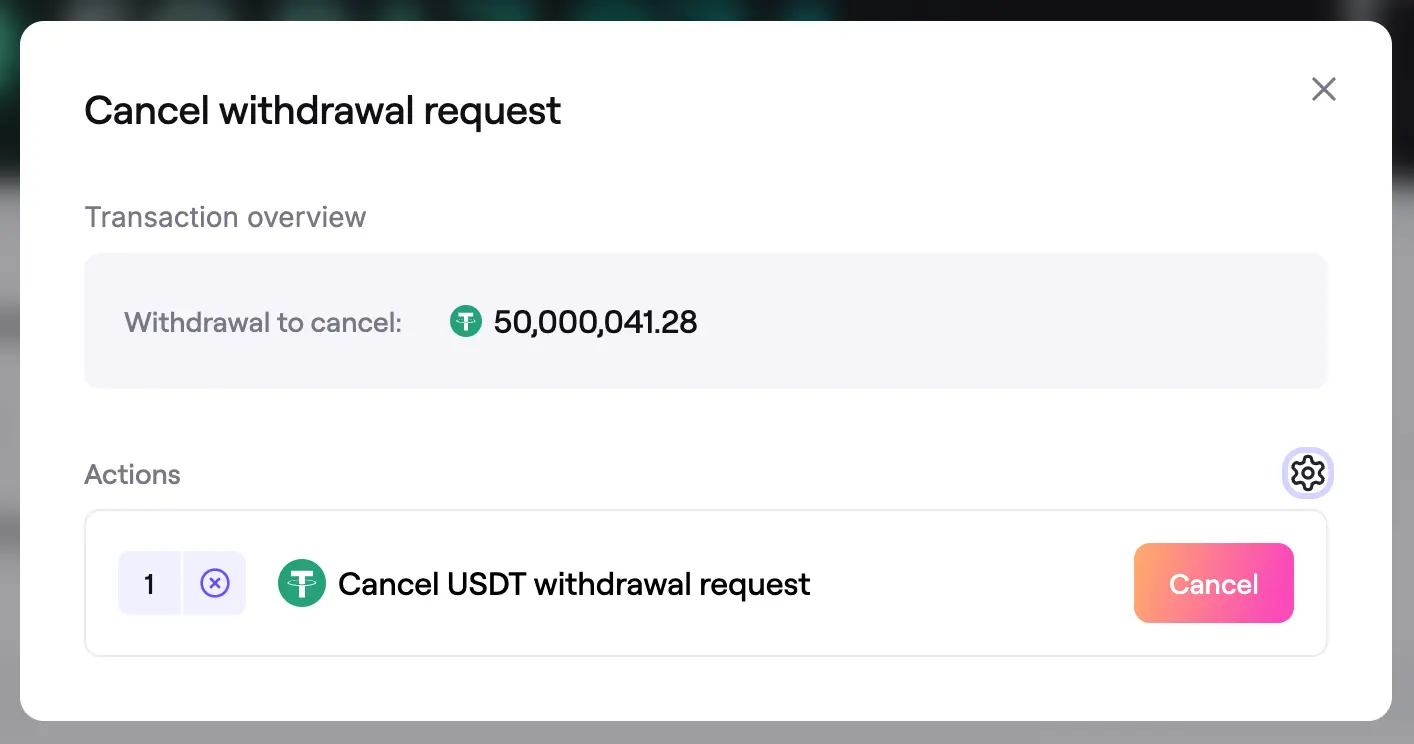
Task: Close the Cancel withdrawal request dialog
Action: (1323, 89)
